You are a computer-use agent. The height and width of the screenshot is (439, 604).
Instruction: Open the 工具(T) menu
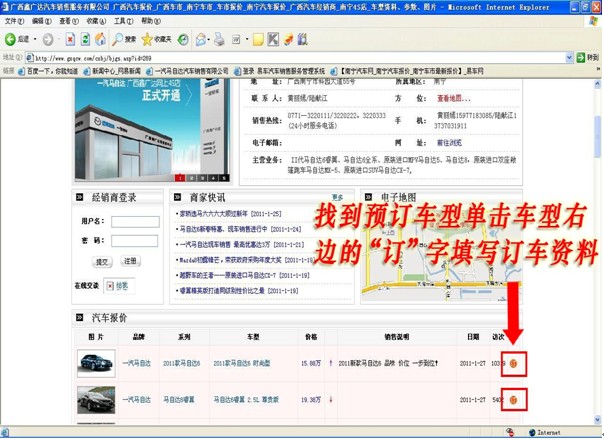point(122,21)
